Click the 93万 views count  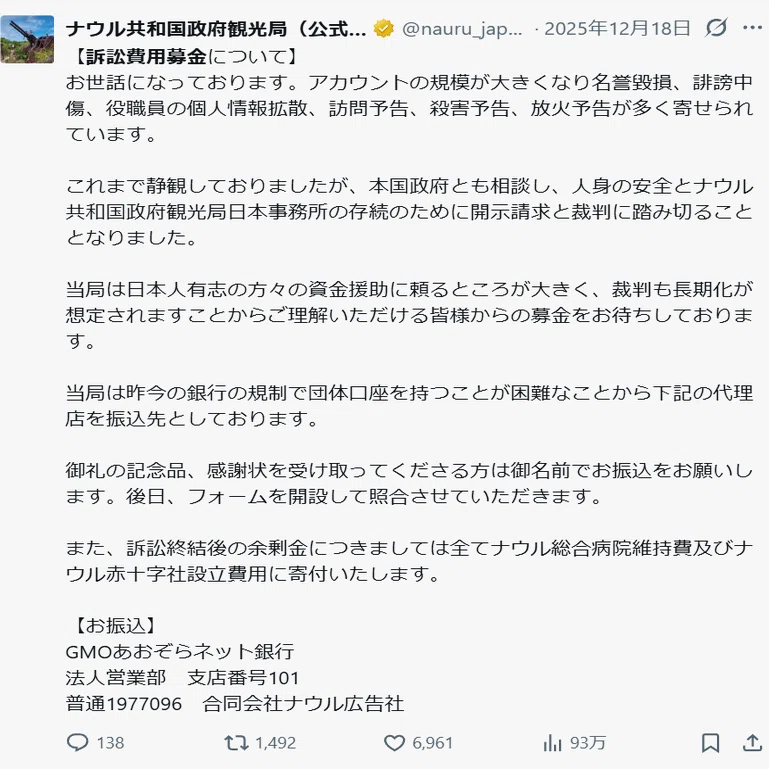pyautogui.click(x=588, y=743)
